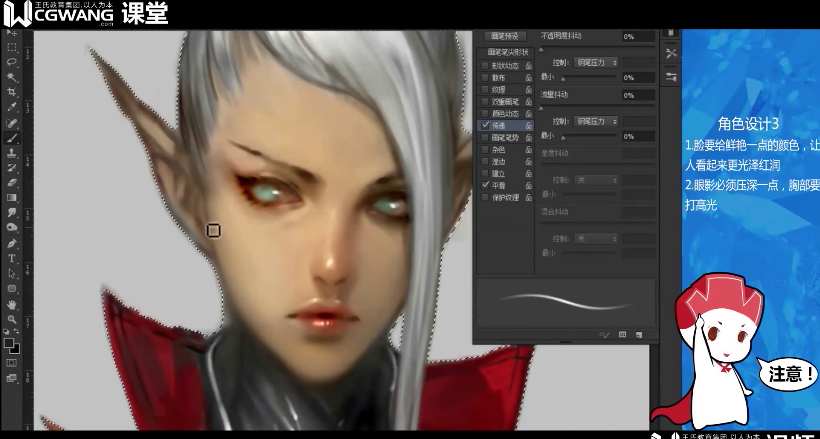
Task: Select the Lasso tool
Action: click(12, 62)
